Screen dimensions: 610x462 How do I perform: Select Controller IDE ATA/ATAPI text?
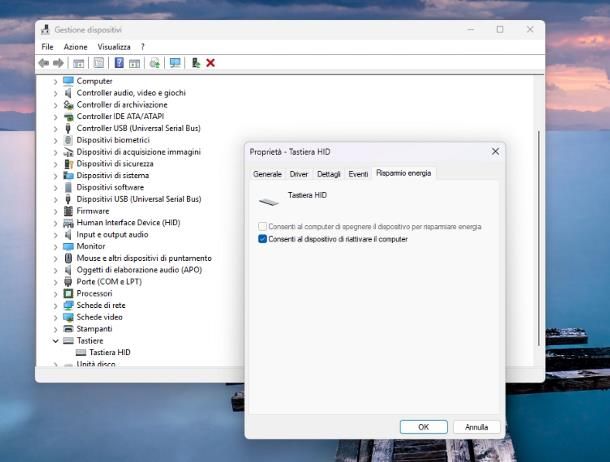coord(120,116)
